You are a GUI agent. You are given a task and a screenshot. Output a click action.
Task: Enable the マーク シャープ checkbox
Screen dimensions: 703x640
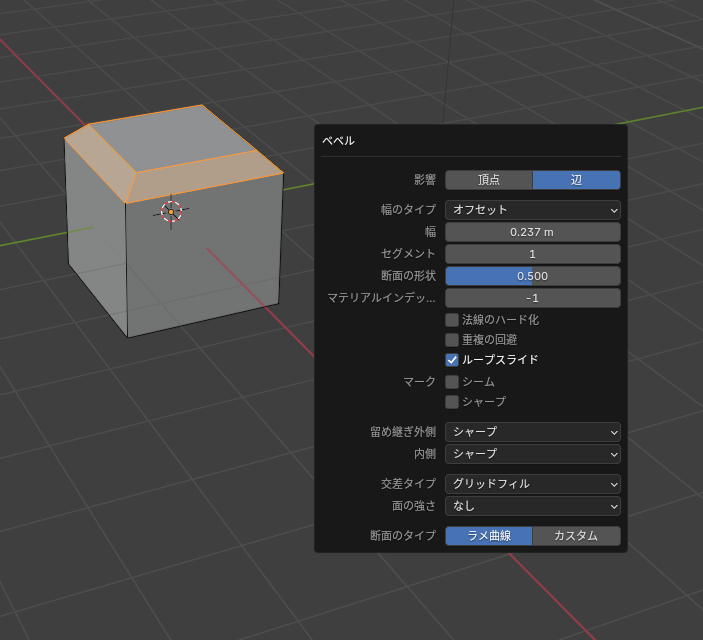pyautogui.click(x=452, y=401)
